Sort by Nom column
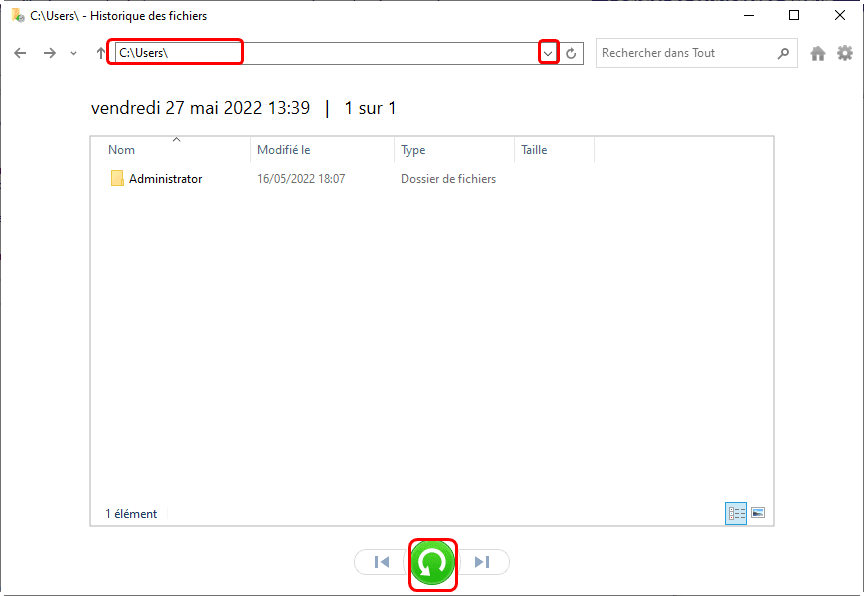The width and height of the screenshot is (864, 596). (x=121, y=150)
